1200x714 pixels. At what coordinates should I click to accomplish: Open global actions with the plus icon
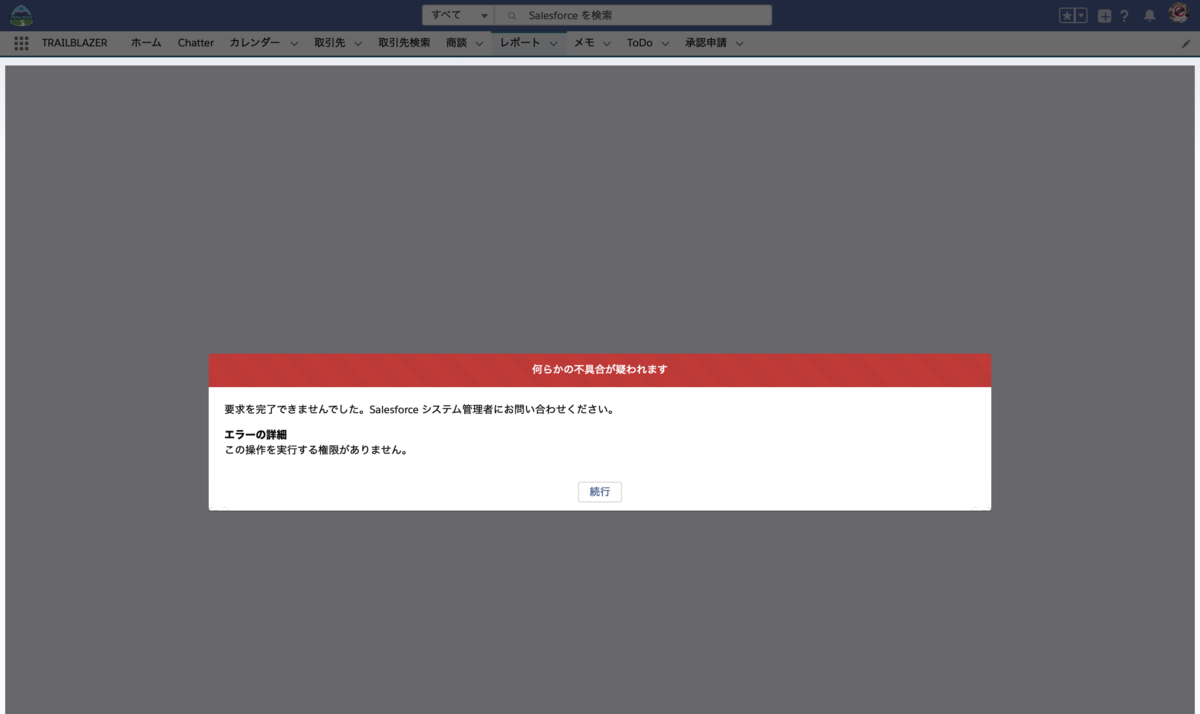(1103, 15)
